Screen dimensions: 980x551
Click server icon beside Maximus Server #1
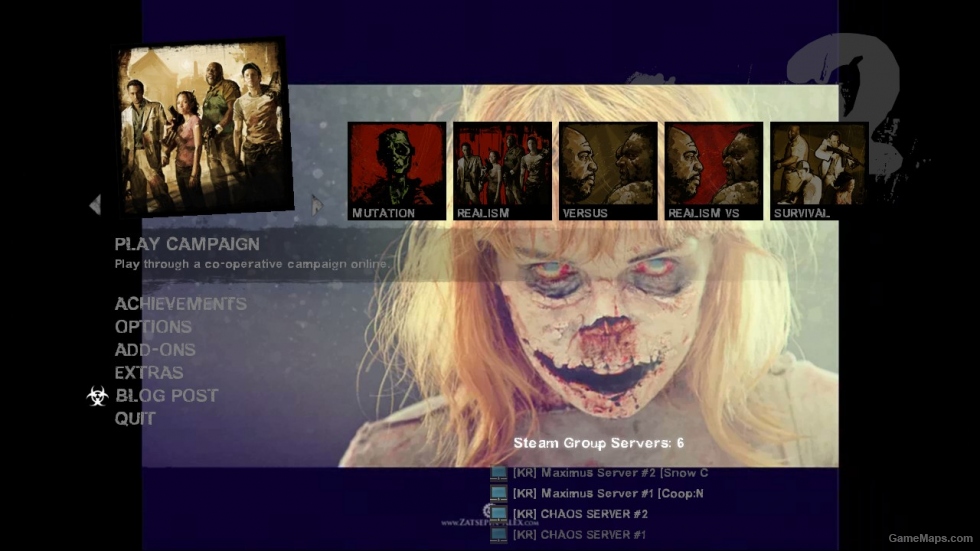point(499,494)
